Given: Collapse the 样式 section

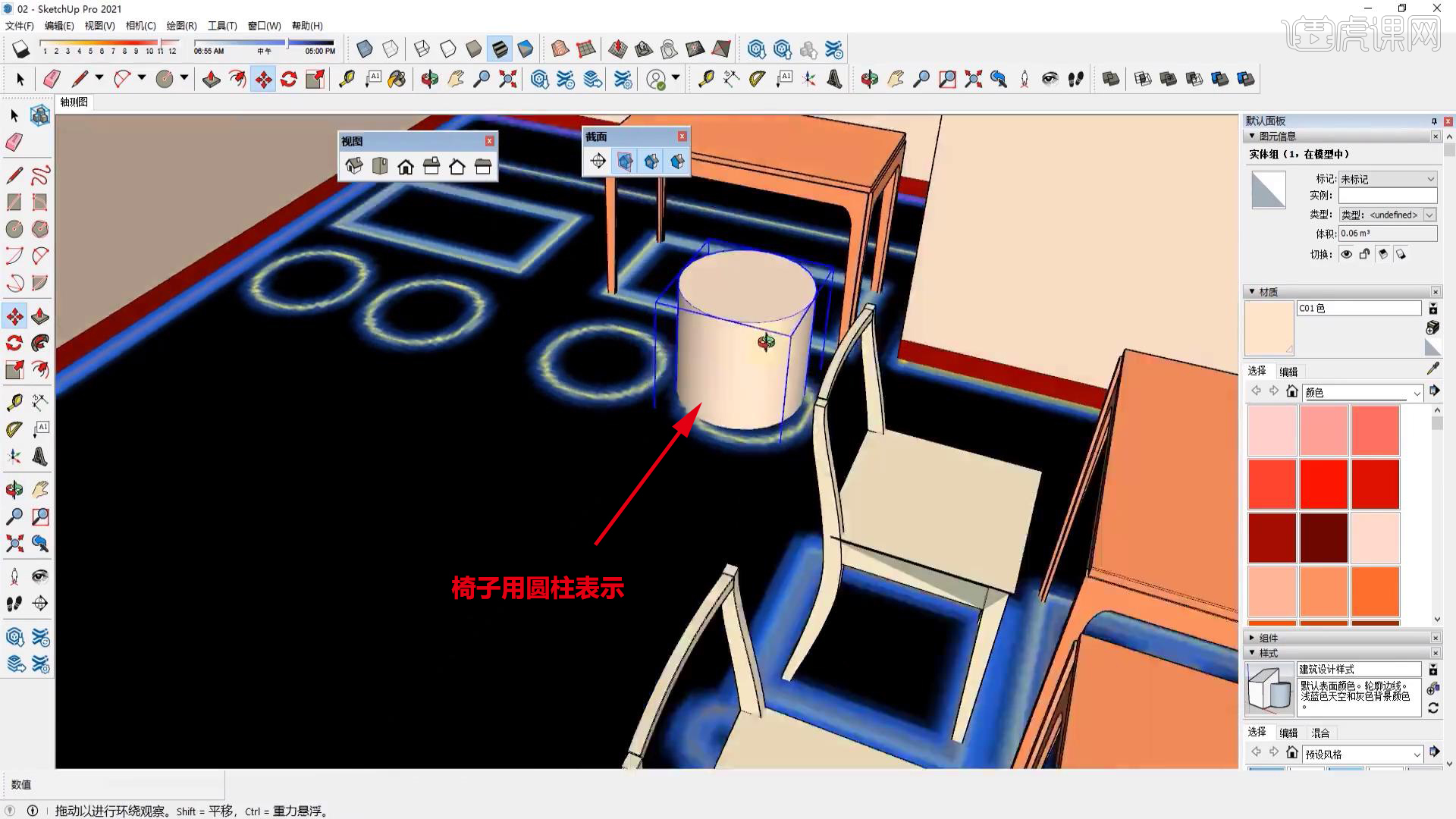Looking at the screenshot, I should click(x=1252, y=653).
